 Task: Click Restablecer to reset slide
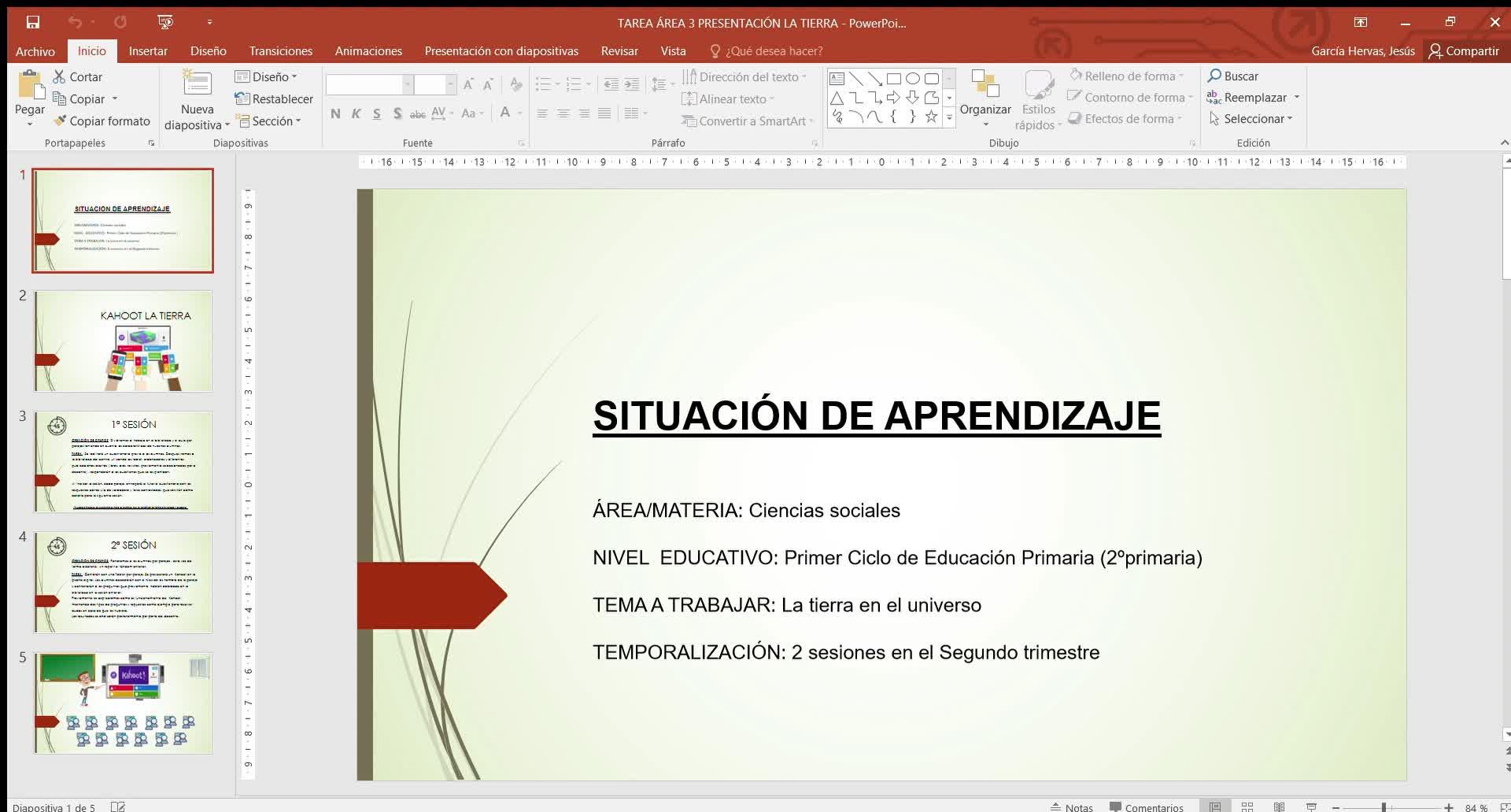coord(274,98)
